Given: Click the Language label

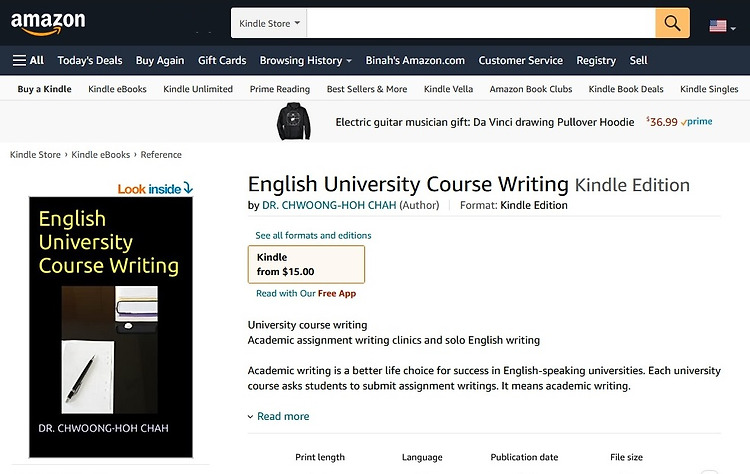Looking at the screenshot, I should click(422, 457).
